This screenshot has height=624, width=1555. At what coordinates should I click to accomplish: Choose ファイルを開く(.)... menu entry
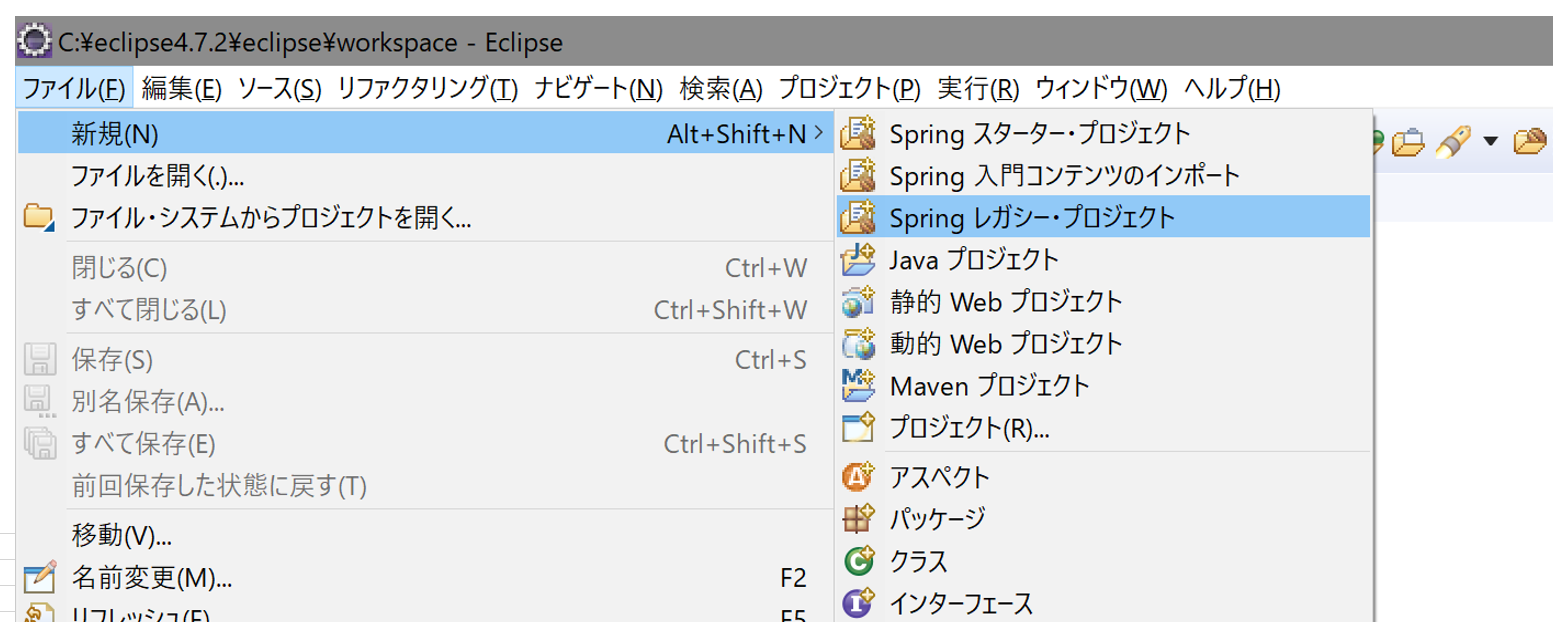pos(158,176)
